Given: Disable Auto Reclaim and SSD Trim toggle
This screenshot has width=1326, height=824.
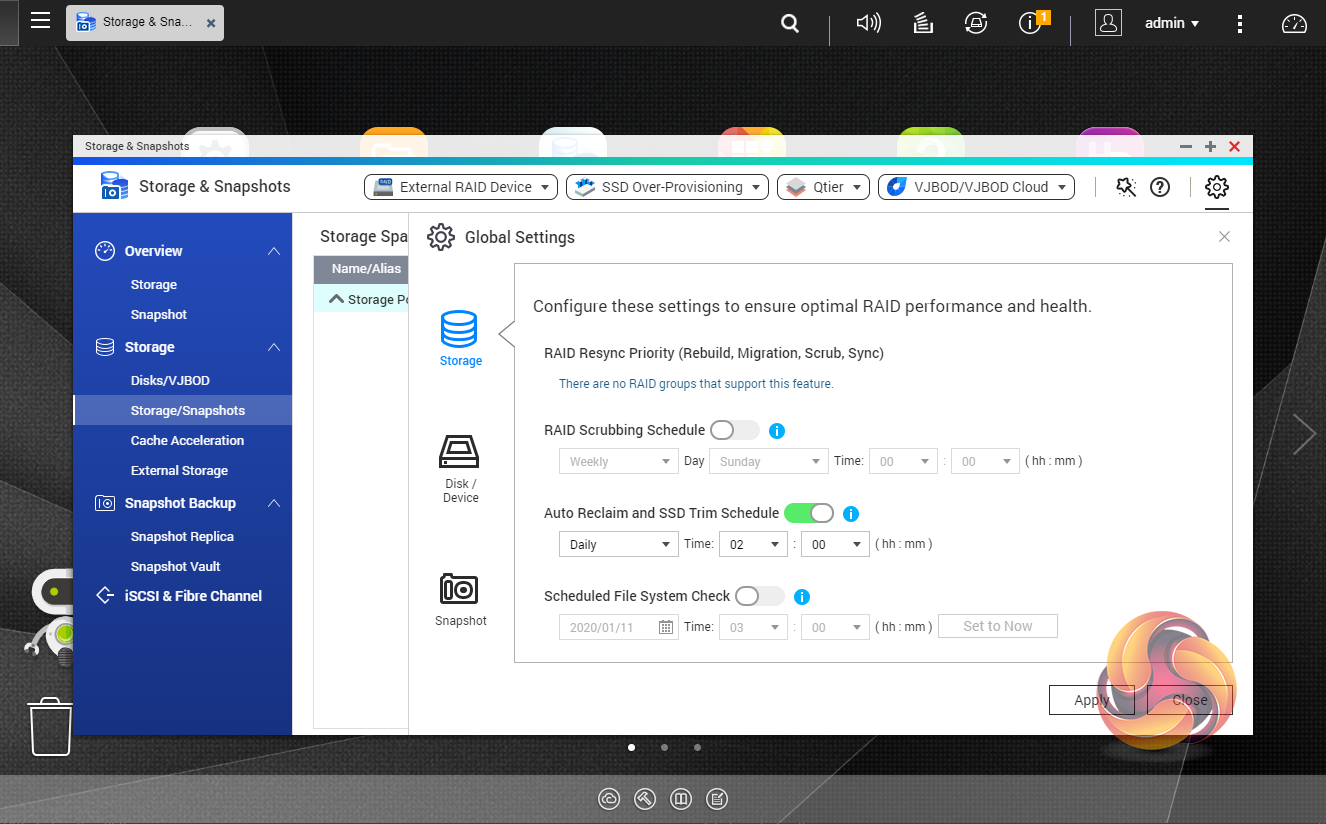Looking at the screenshot, I should coord(809,513).
